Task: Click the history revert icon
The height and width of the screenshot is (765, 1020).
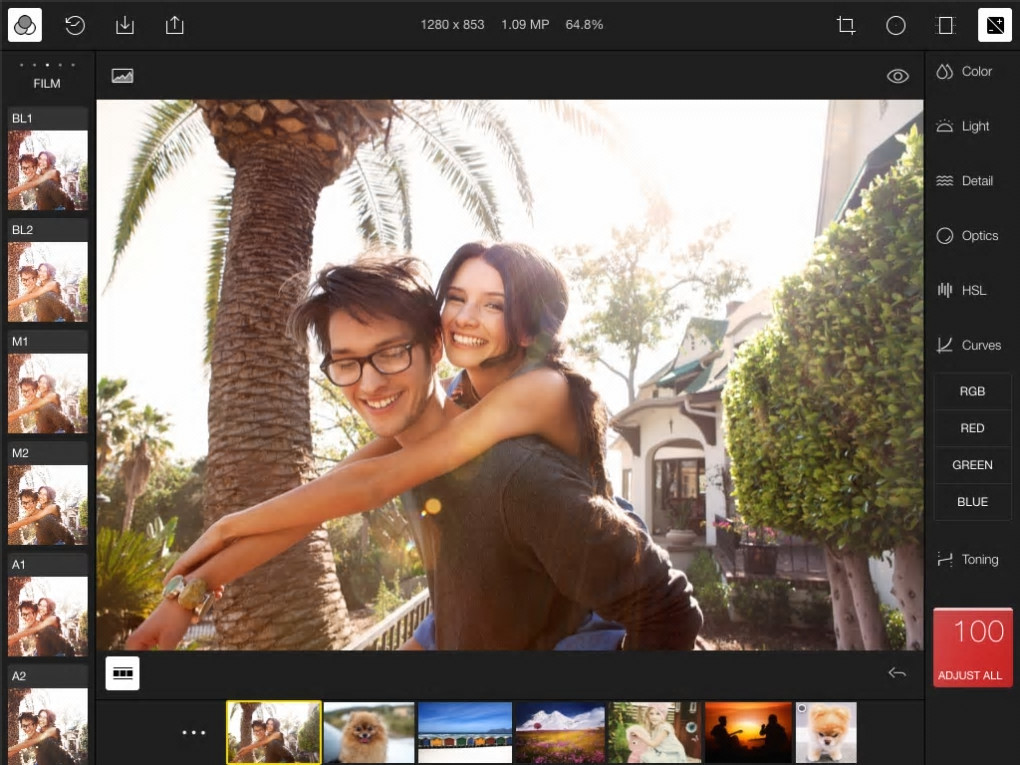Action: tap(75, 25)
